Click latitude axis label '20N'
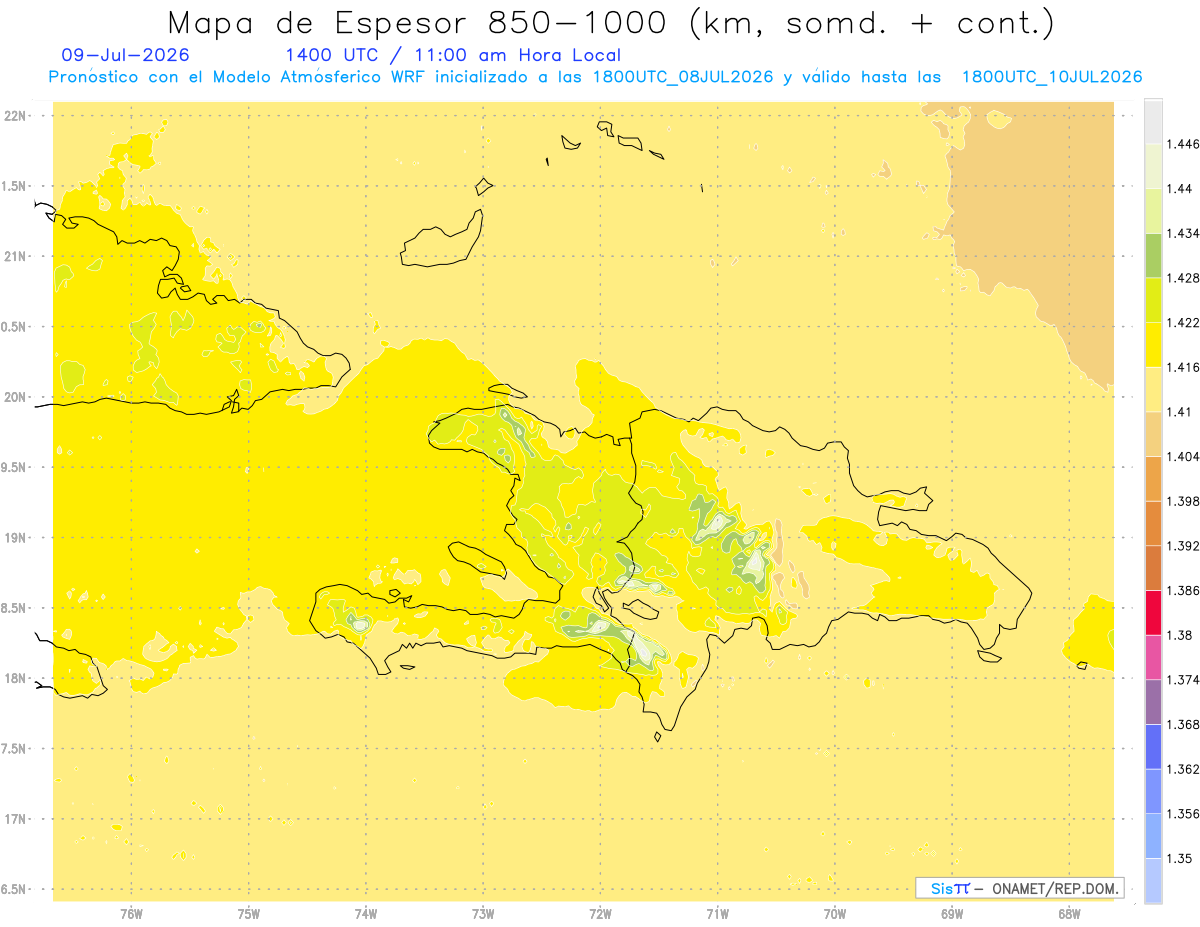Image resolution: width=1200 pixels, height=927 pixels. pyautogui.click(x=16, y=397)
